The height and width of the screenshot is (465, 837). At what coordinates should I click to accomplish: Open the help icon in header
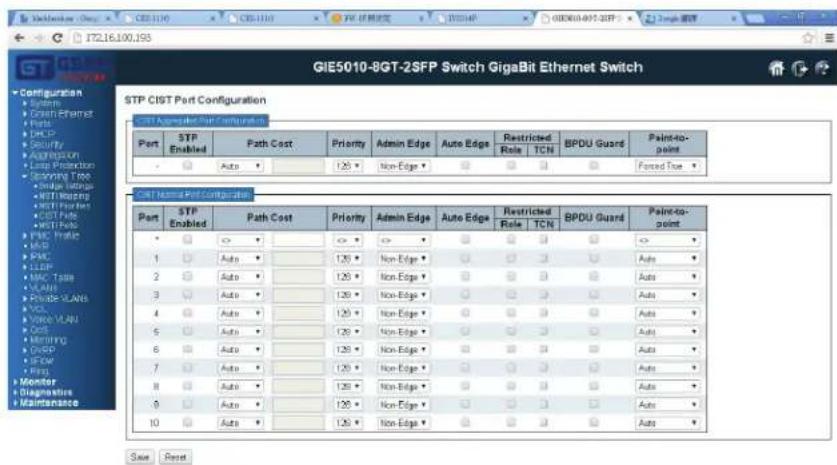[822, 68]
